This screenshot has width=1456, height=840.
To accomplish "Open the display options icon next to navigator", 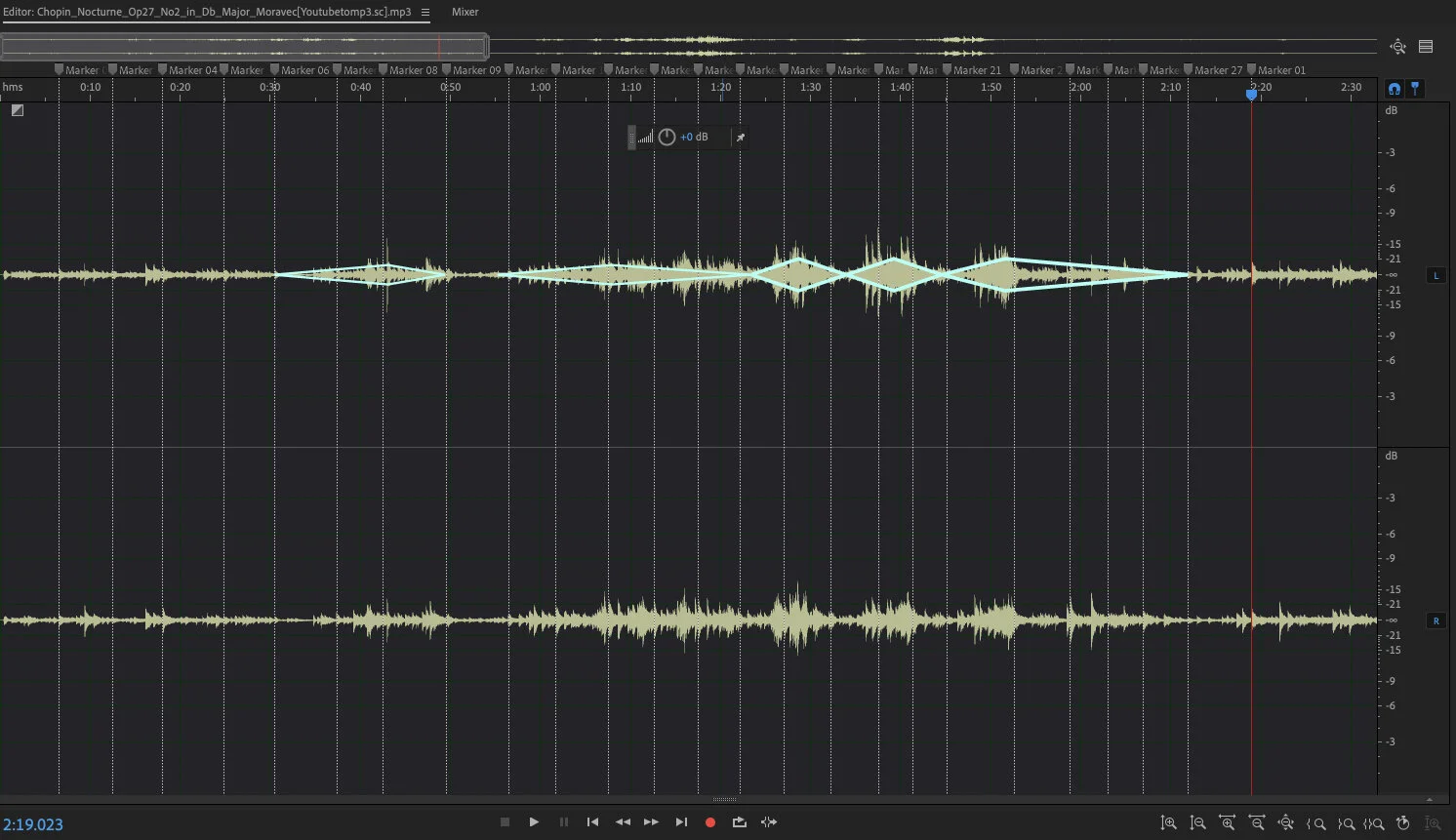I will (1426, 47).
